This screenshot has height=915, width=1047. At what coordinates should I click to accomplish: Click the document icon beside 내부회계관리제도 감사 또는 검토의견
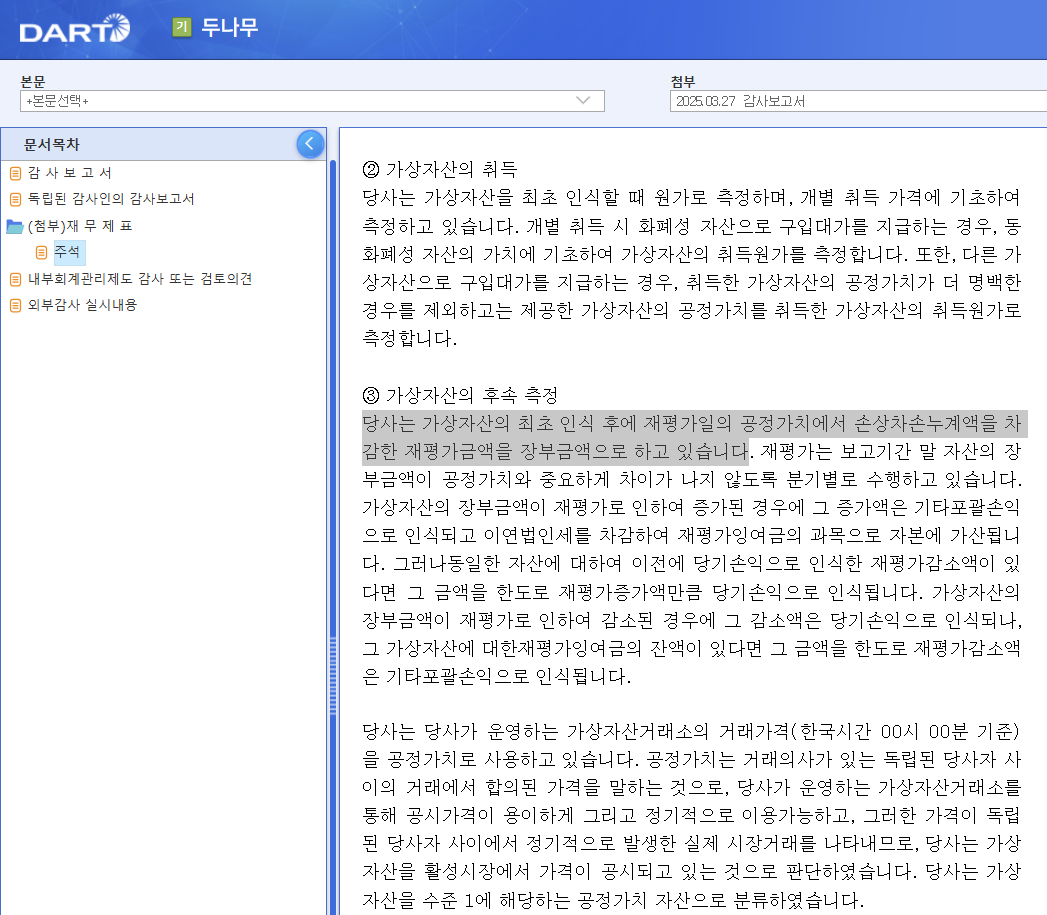click(14, 279)
